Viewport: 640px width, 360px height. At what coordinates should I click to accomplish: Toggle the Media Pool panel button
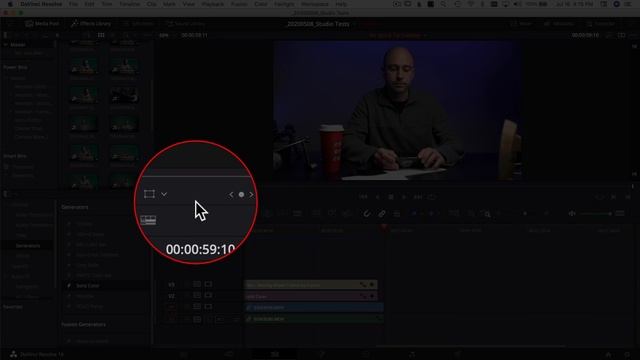42,24
